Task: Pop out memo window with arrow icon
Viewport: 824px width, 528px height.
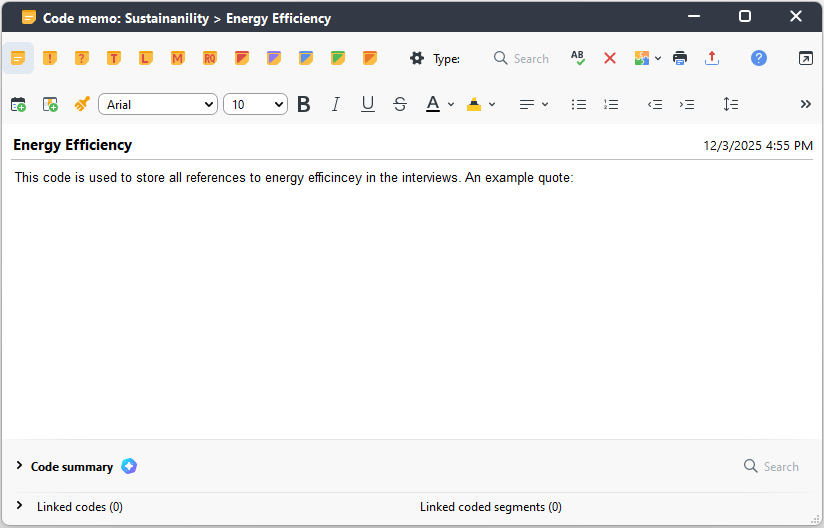Action: click(x=806, y=58)
